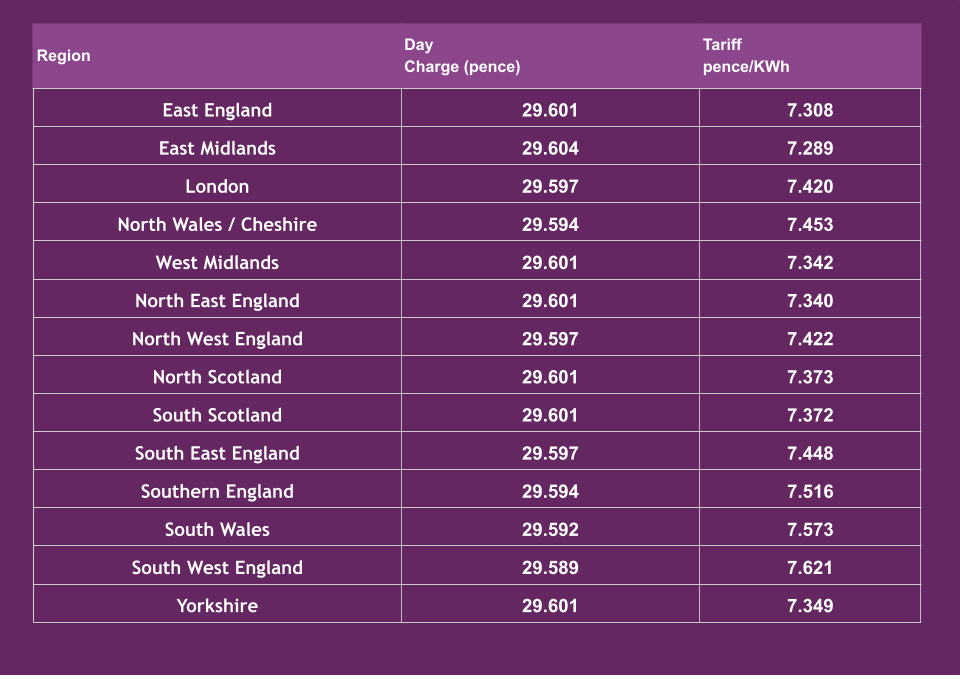Select the South East England cell
The width and height of the screenshot is (960, 679).
217,452
